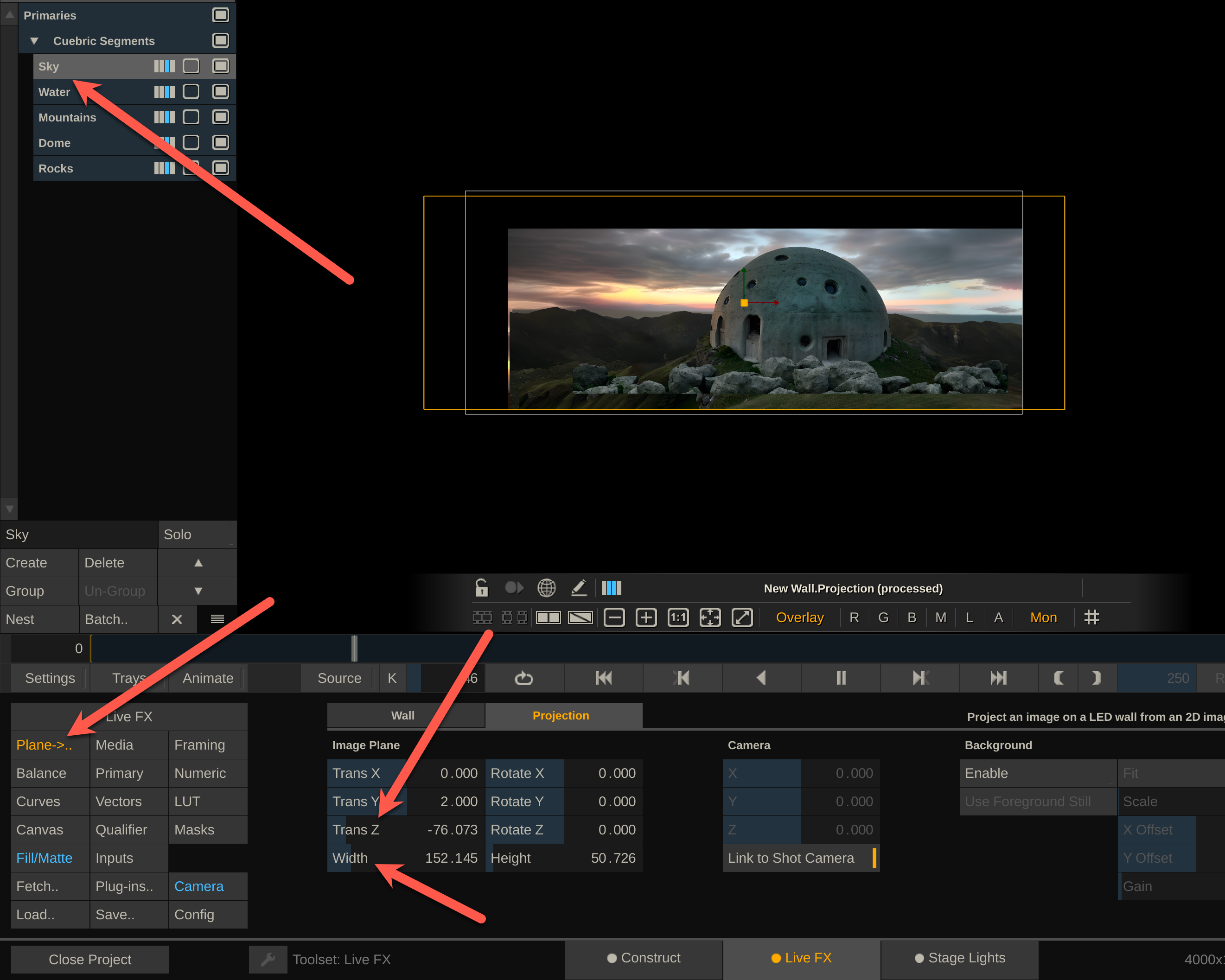1225x980 pixels.
Task: Toggle Mountains layer visibility box
Action: (x=220, y=117)
